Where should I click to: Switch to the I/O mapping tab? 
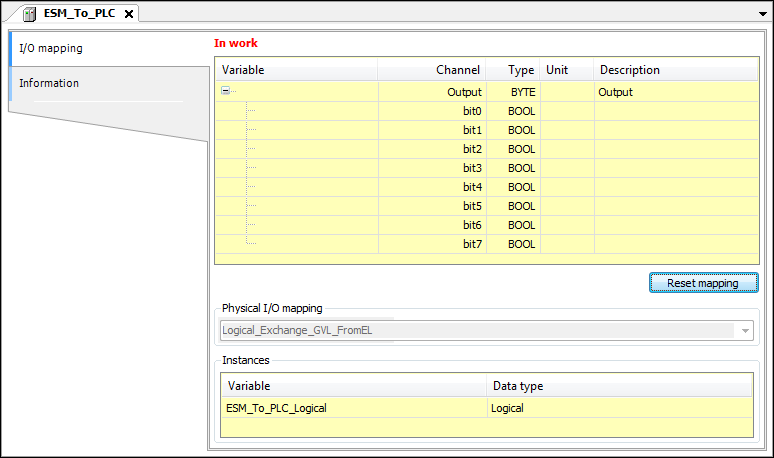point(51,48)
